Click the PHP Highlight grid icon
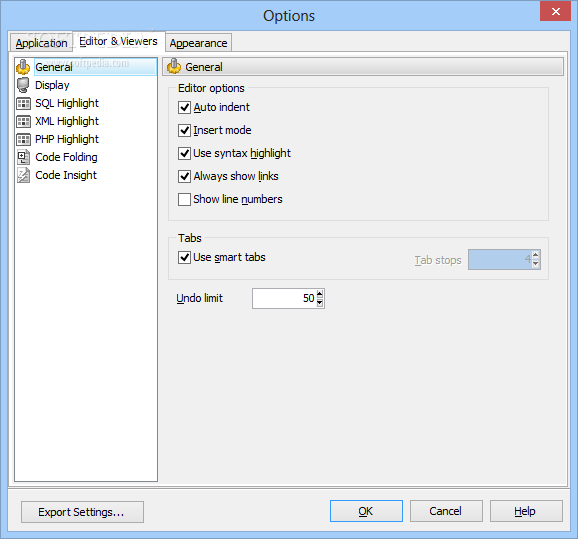 tap(23, 139)
